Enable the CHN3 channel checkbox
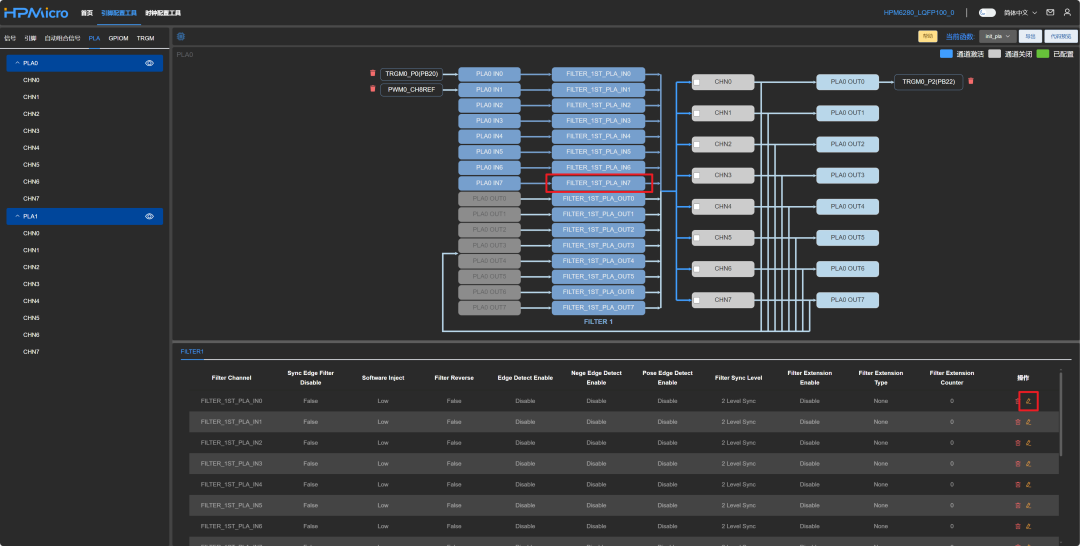 [698, 176]
